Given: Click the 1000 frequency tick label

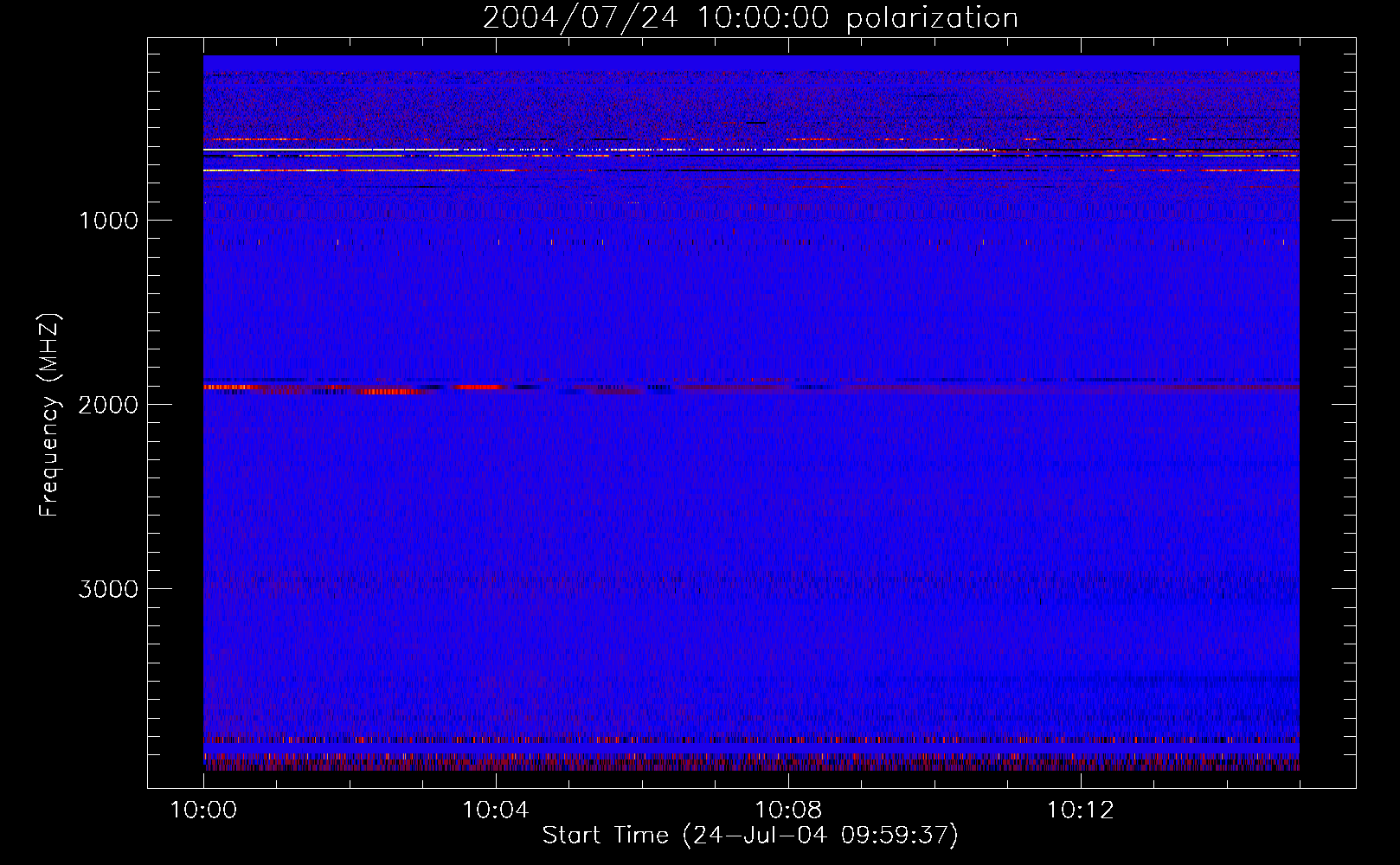Looking at the screenshot, I should point(108,221).
